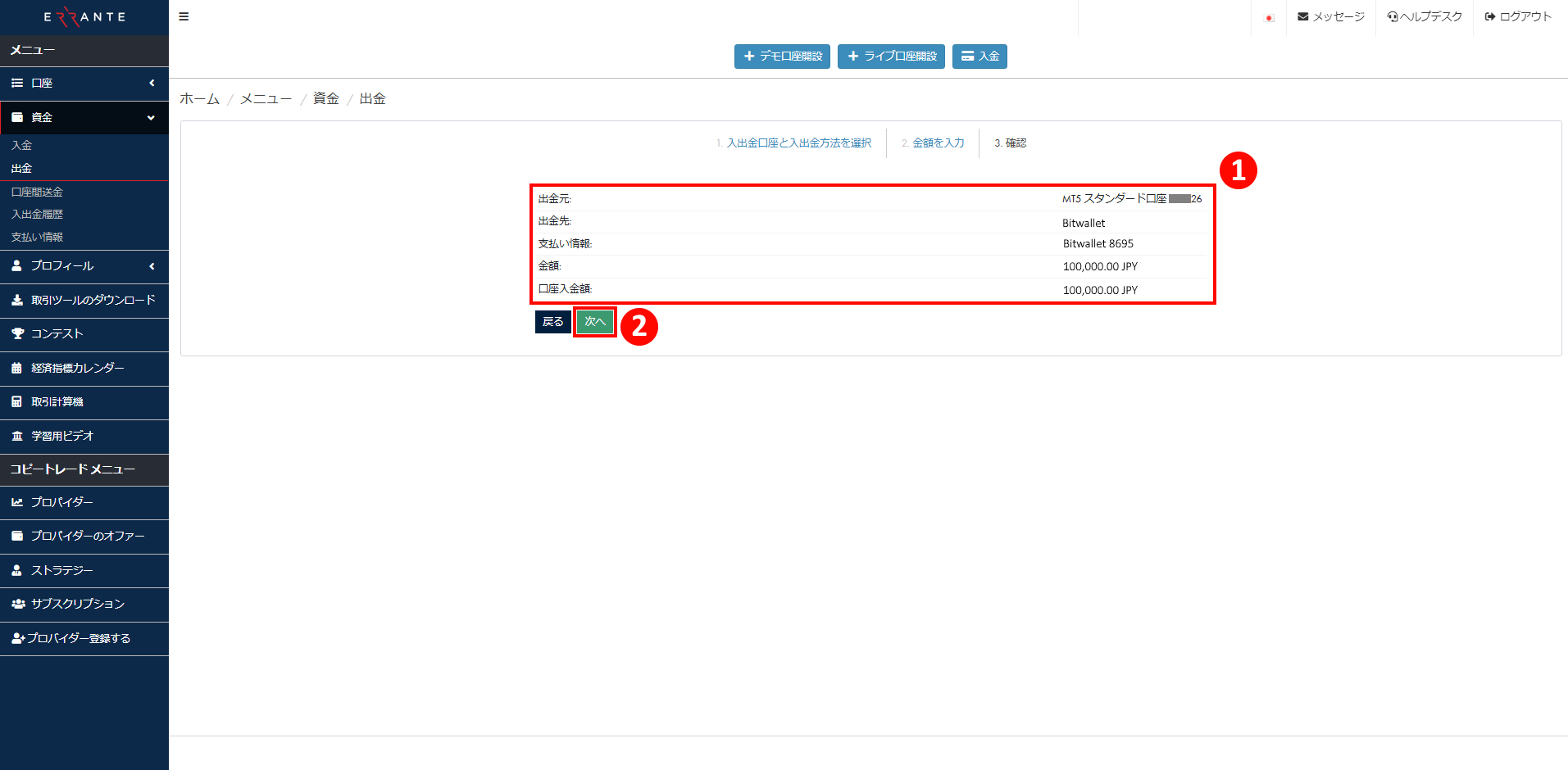Select 入出金履歴 in the sidebar
1568x770 pixels.
pos(37,214)
